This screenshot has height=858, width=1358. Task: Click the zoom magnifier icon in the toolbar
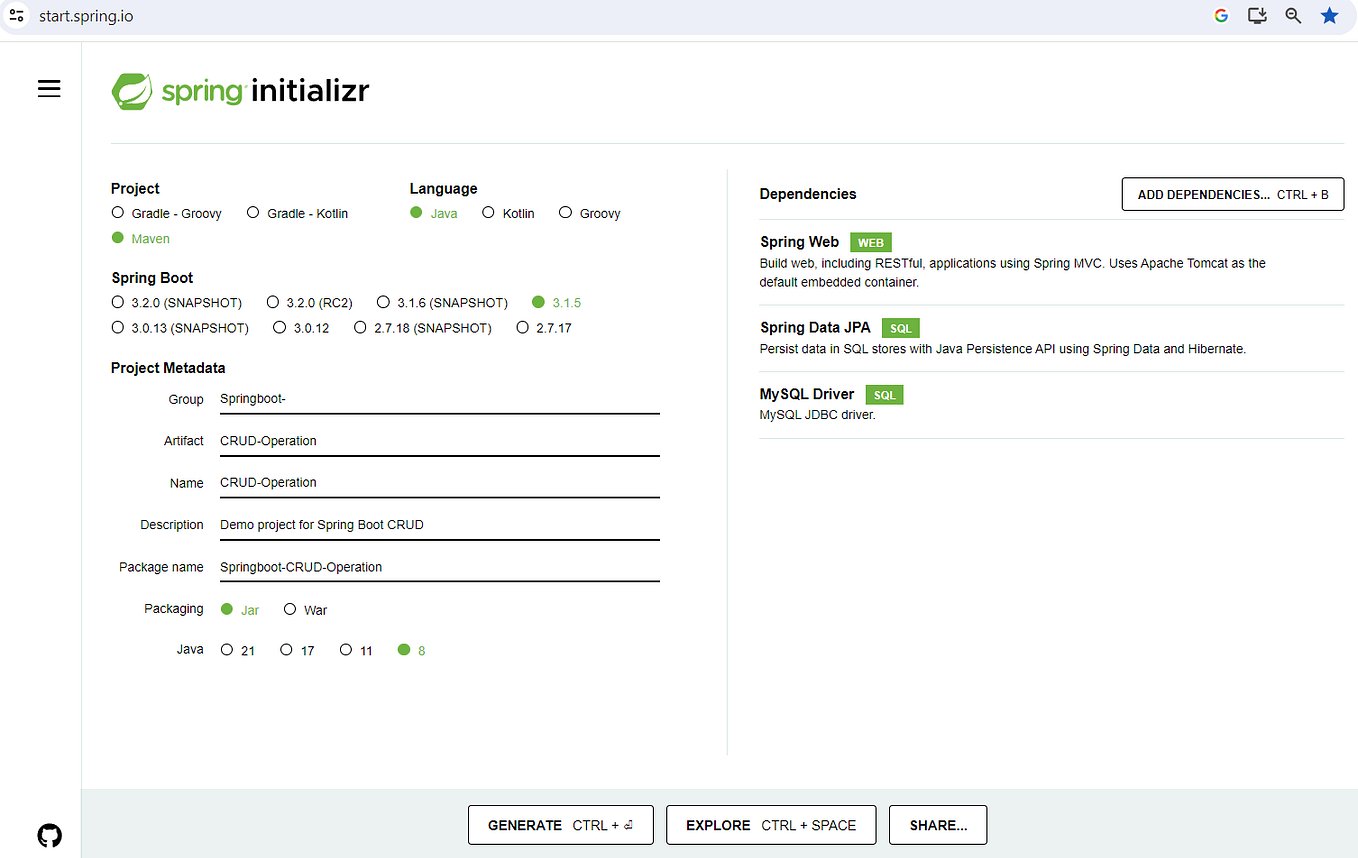[1293, 15]
